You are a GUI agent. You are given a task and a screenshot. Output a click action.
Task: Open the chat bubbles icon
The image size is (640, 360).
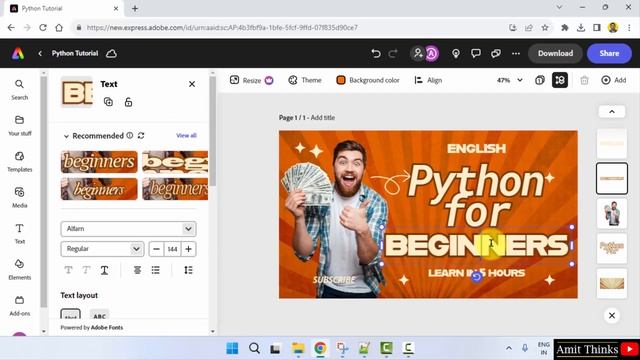pos(496,53)
